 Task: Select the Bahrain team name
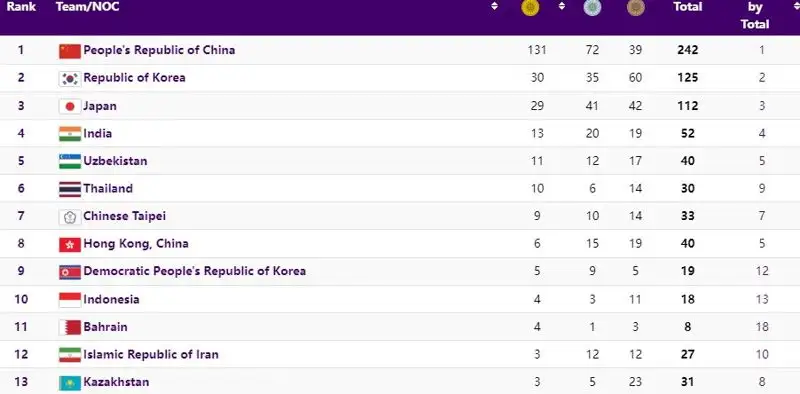tap(106, 327)
